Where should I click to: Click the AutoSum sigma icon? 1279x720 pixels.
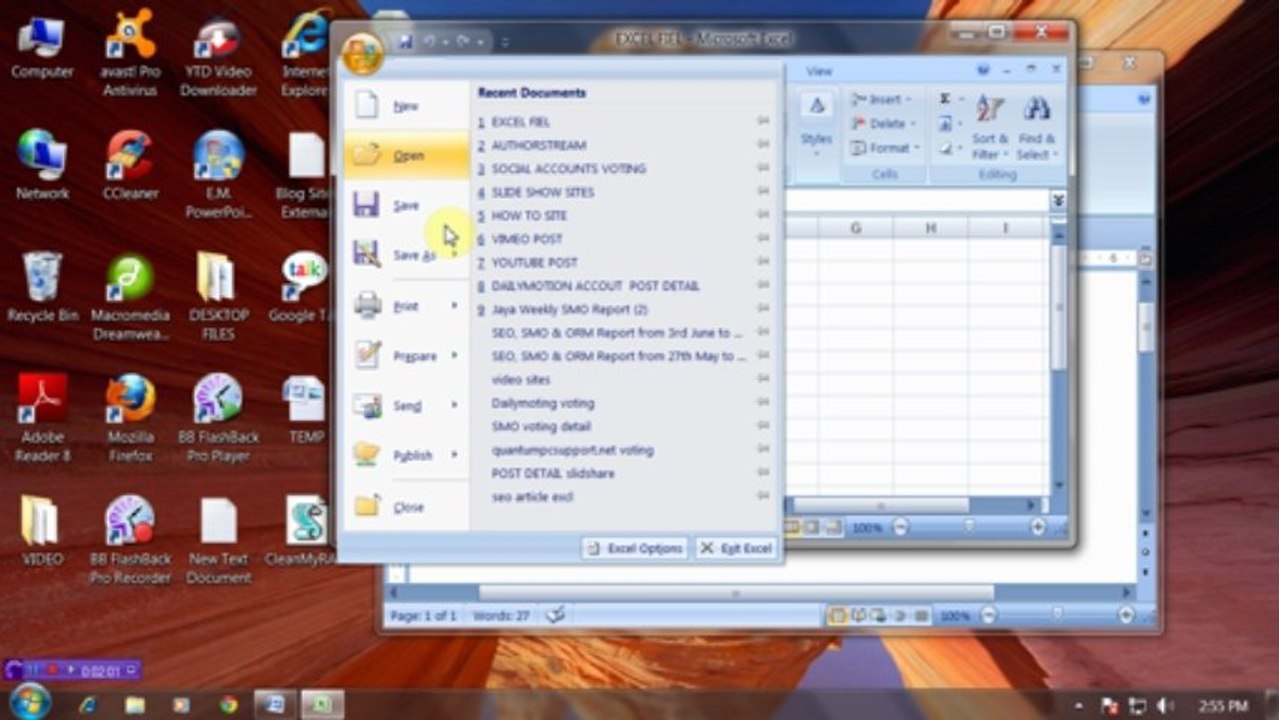944,99
